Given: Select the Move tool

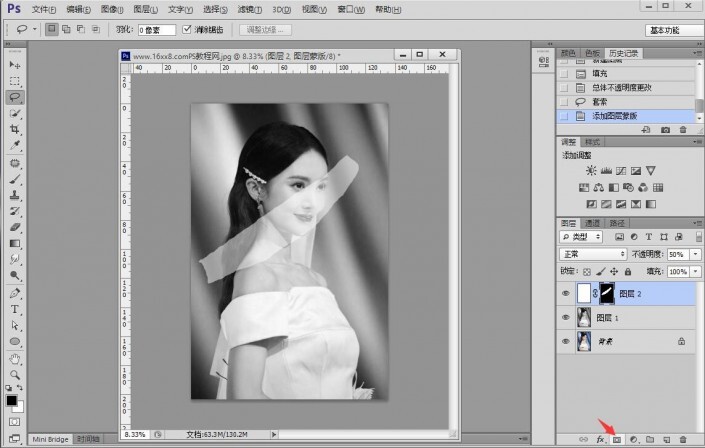Looking at the screenshot, I should click(15, 64).
